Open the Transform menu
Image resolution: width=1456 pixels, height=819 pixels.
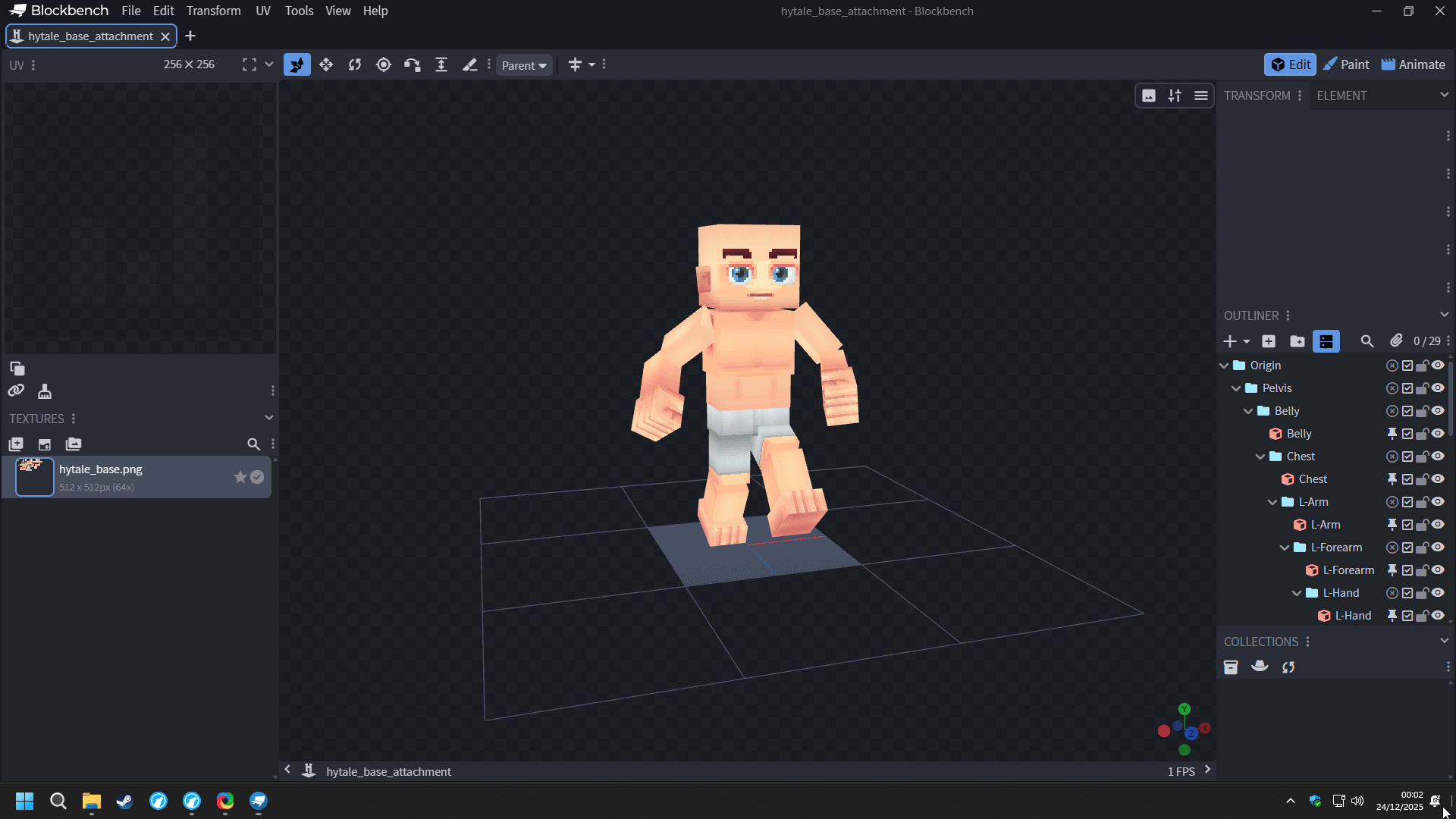pos(213,11)
